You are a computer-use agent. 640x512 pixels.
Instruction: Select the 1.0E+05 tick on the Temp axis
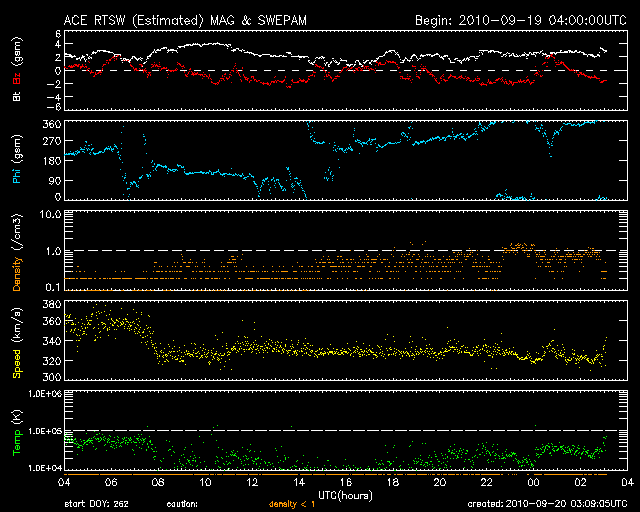point(45,431)
